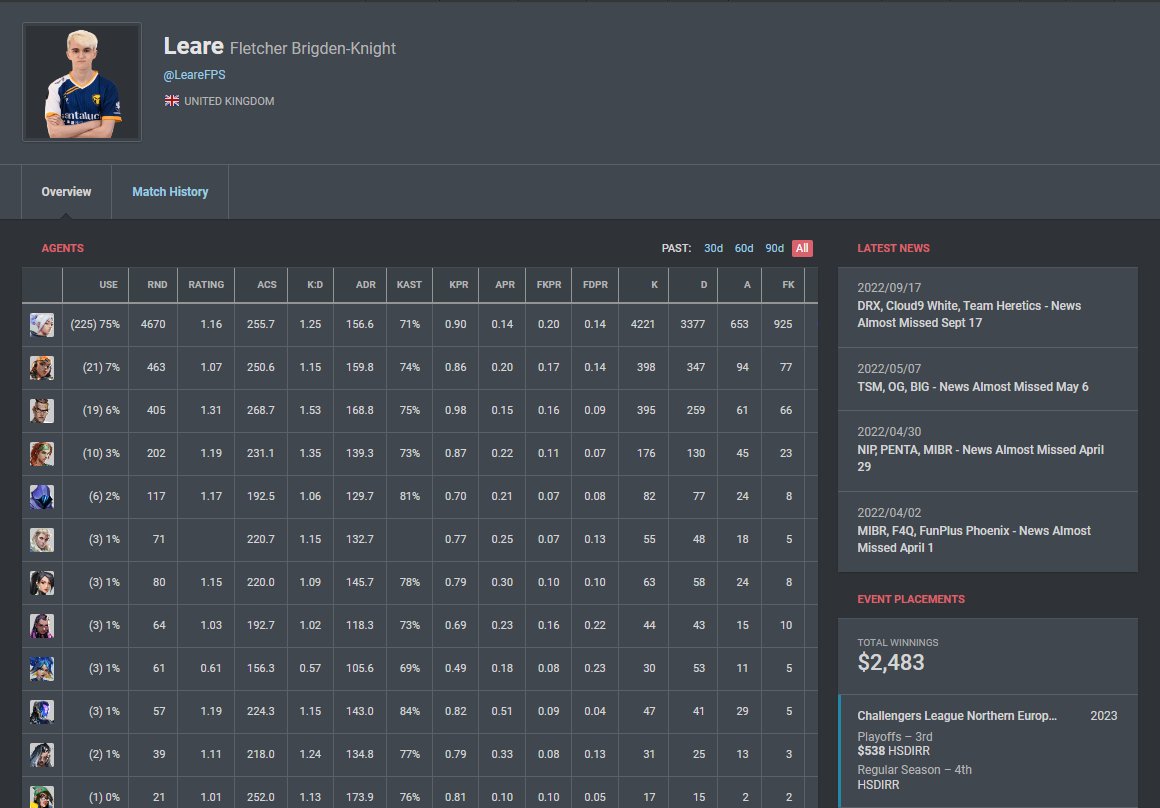The image size is (1160, 808).
Task: Open DRX, Cloud9 White, Team Heretics news
Action: tap(988, 307)
